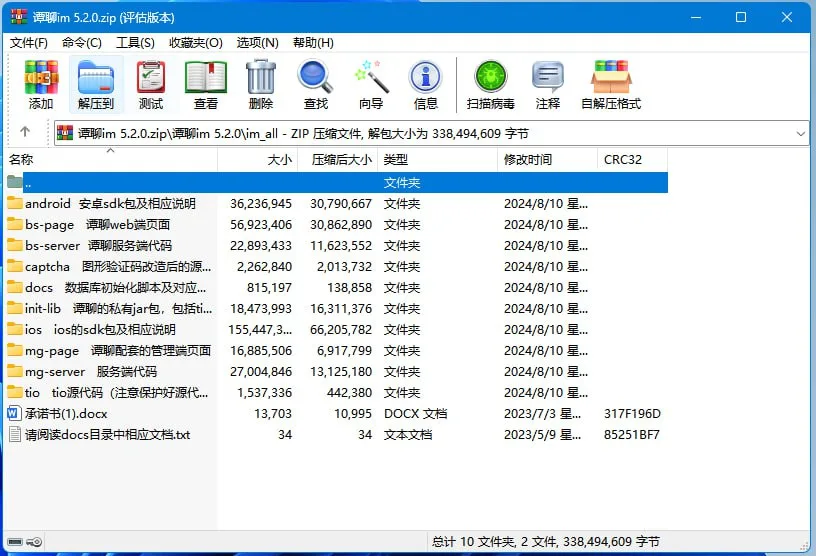The width and height of the screenshot is (816, 556).
Task: Click the Word icon of 承诺书(1).docx
Action: pos(15,413)
